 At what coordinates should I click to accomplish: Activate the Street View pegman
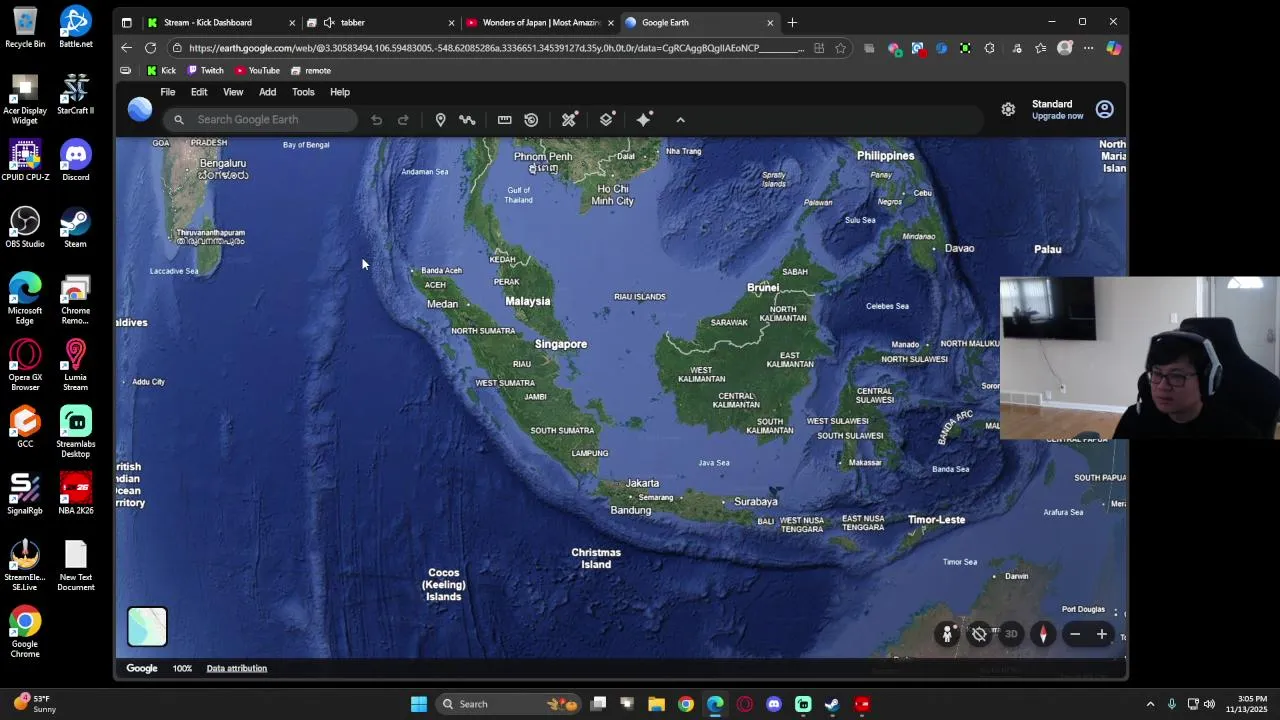point(947,634)
